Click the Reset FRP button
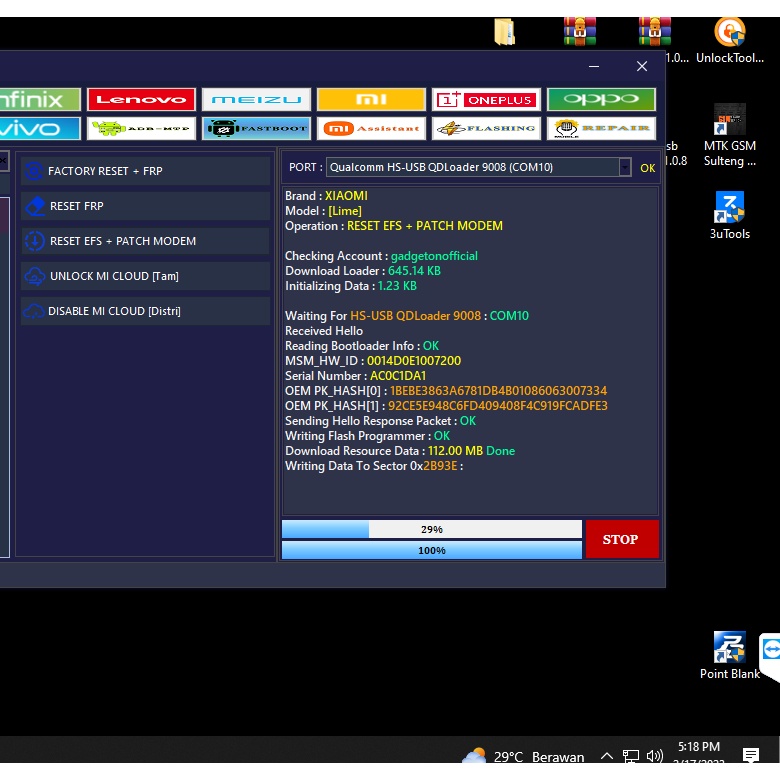This screenshot has width=780, height=780. tap(145, 206)
